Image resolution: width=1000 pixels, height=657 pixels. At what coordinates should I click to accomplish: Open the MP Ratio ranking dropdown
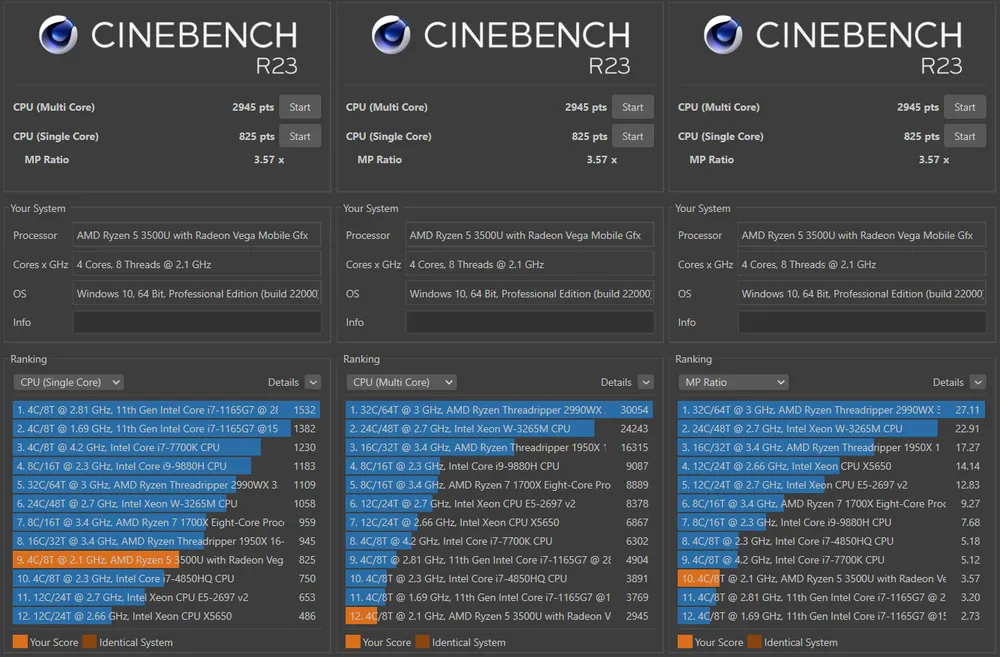(733, 382)
